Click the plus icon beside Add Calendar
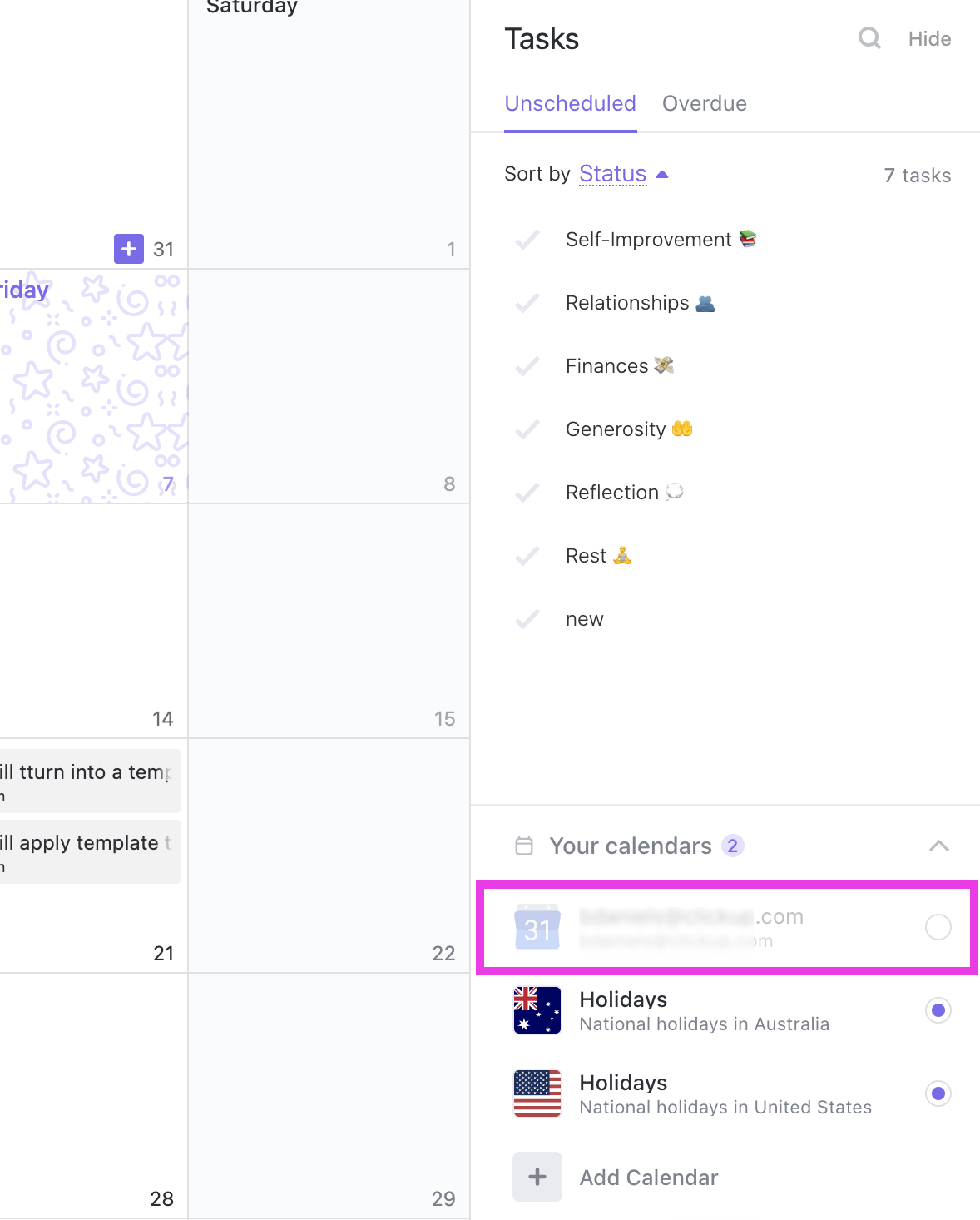The image size is (980, 1220). (537, 1177)
